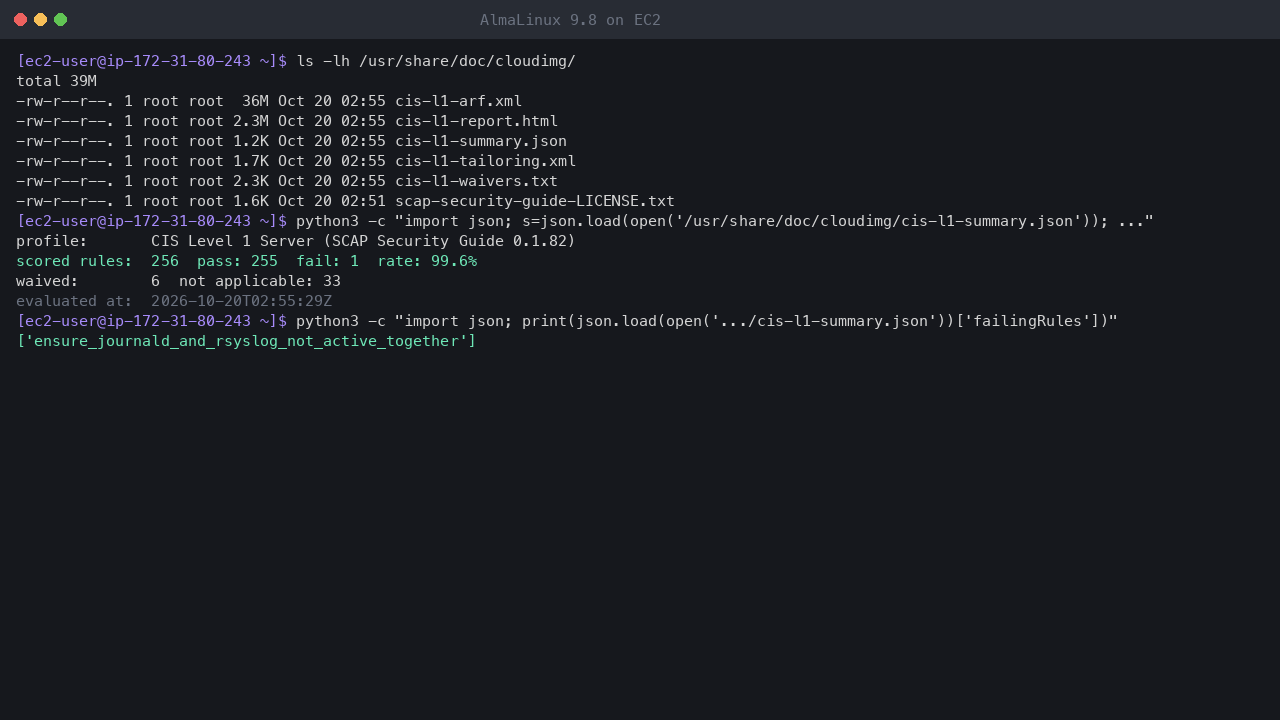The height and width of the screenshot is (720, 1280).
Task: Click the 'total 39M' output line
Action: click(x=57, y=81)
